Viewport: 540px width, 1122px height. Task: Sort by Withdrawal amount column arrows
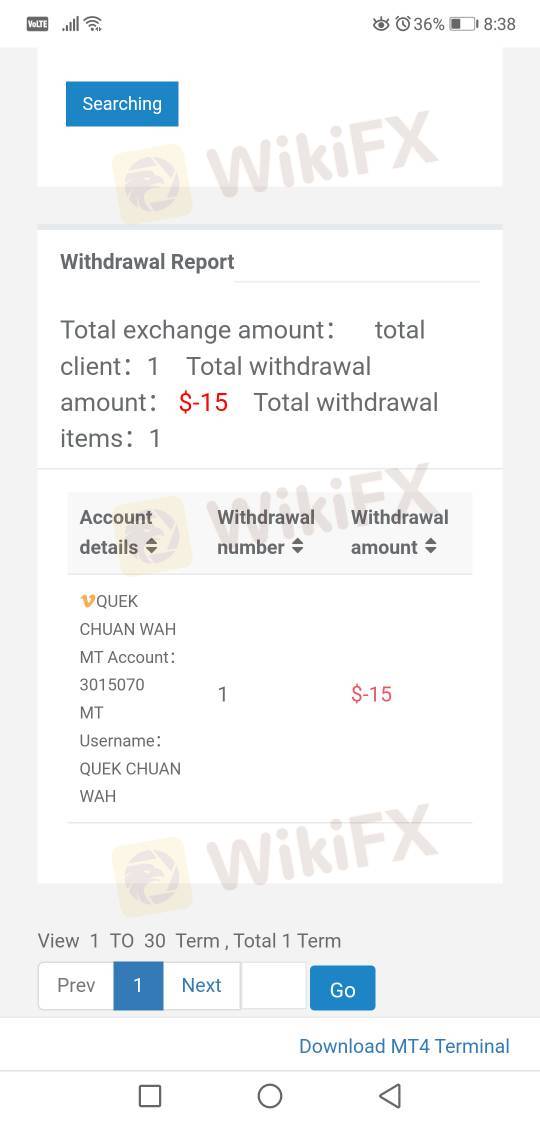pyautogui.click(x=430, y=547)
